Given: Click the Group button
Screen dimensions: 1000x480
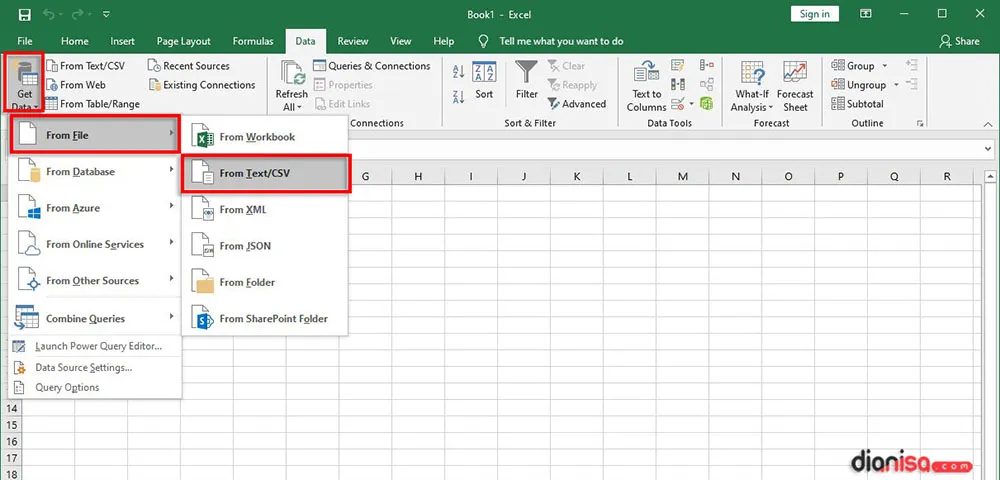Looking at the screenshot, I should point(853,66).
